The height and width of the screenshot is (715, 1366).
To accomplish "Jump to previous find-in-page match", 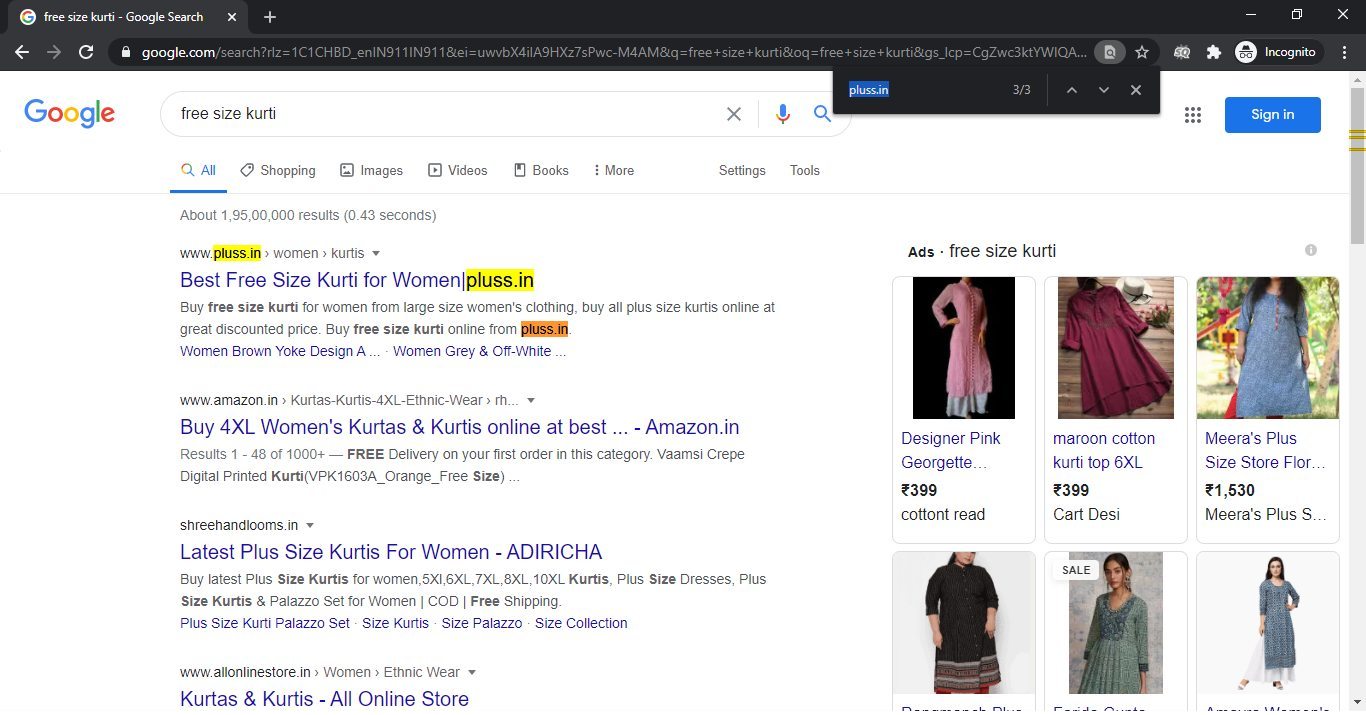I will (x=1071, y=90).
